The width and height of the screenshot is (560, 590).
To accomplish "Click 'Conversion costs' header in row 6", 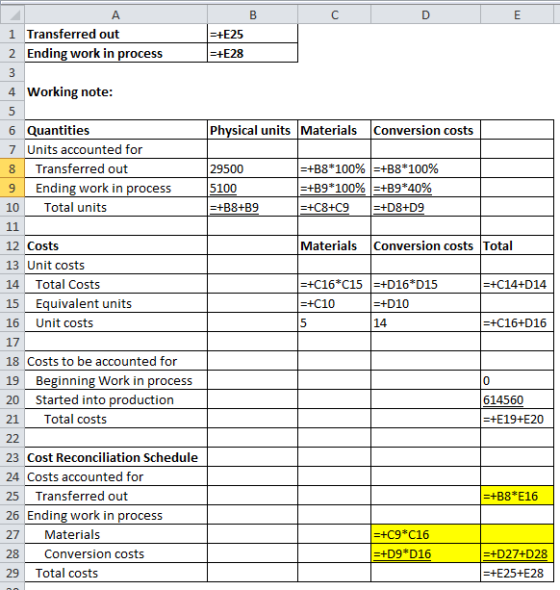I will pyautogui.click(x=425, y=130).
